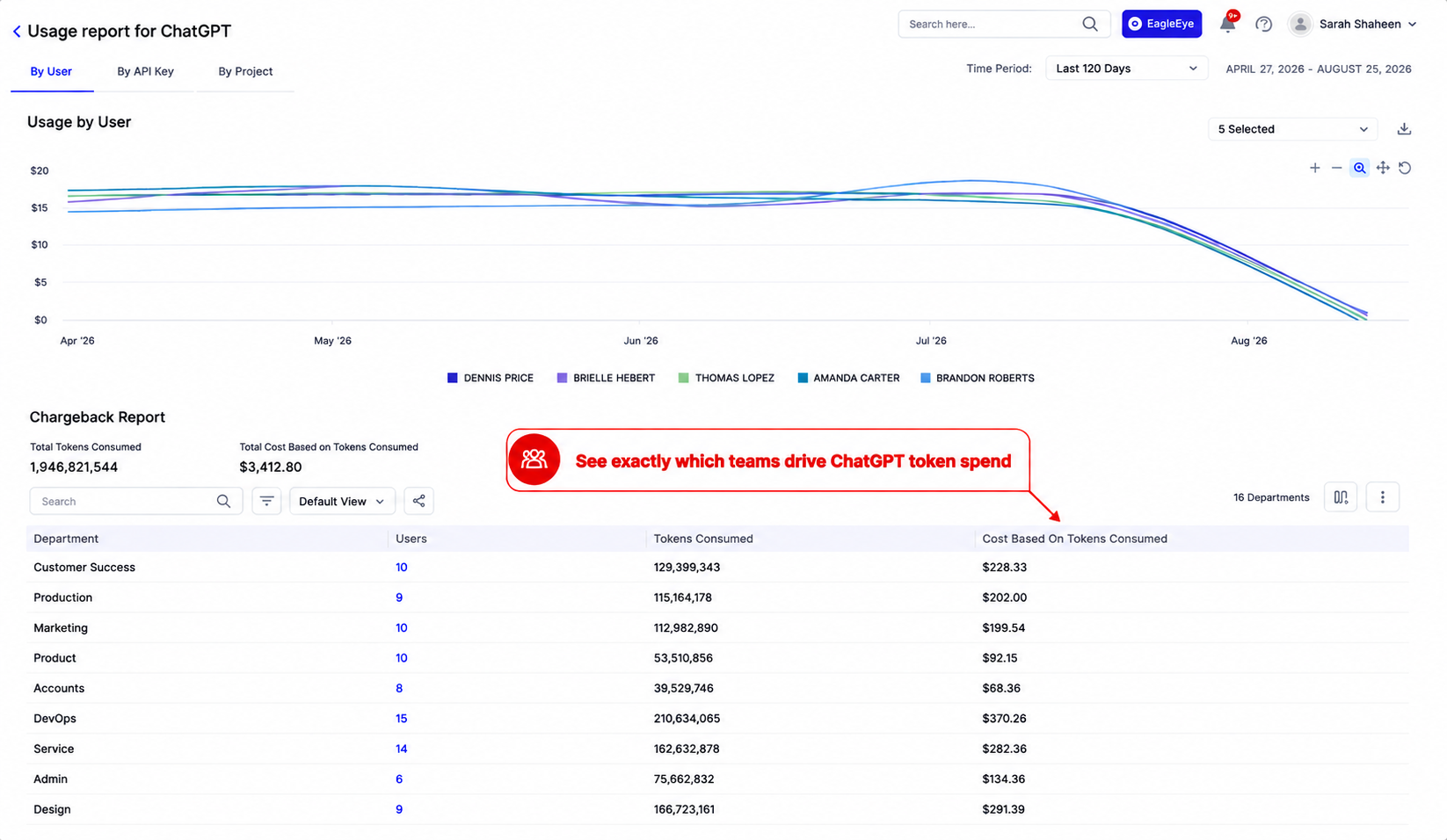Switch to the By API Key tab
Screen dimensions: 1447x840
[x=145, y=71]
